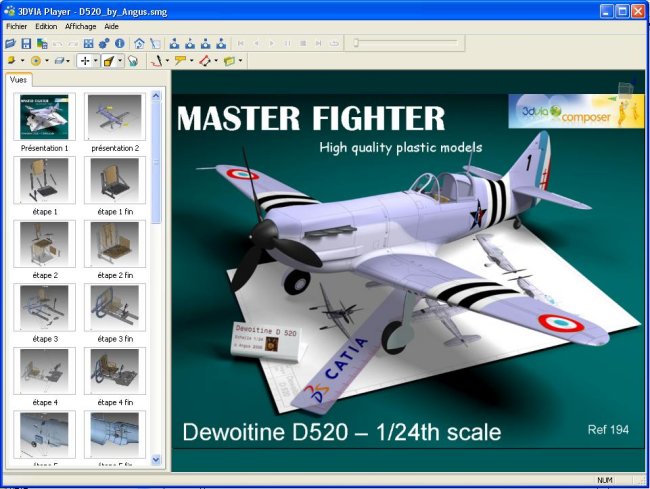The image size is (650, 489).
Task: Click the Open file folder icon
Action: [10, 44]
